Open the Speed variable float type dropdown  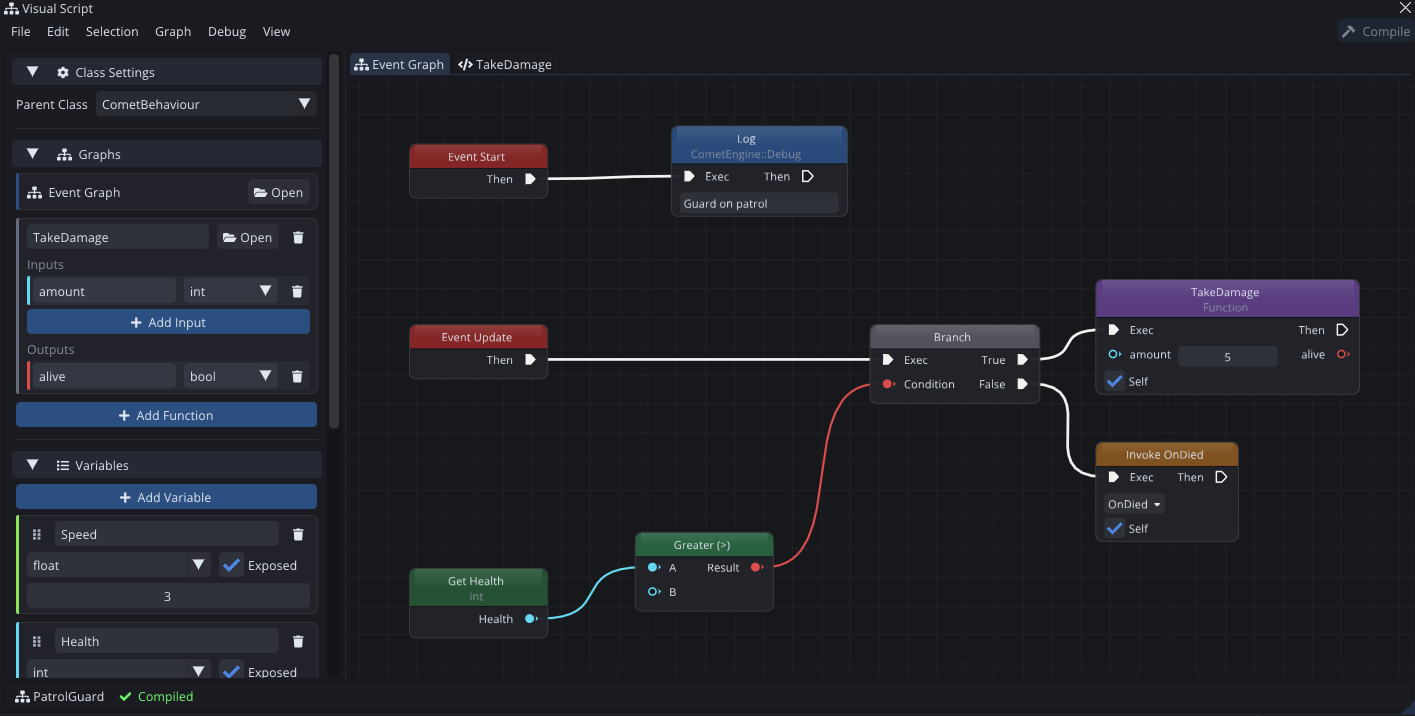click(x=119, y=565)
